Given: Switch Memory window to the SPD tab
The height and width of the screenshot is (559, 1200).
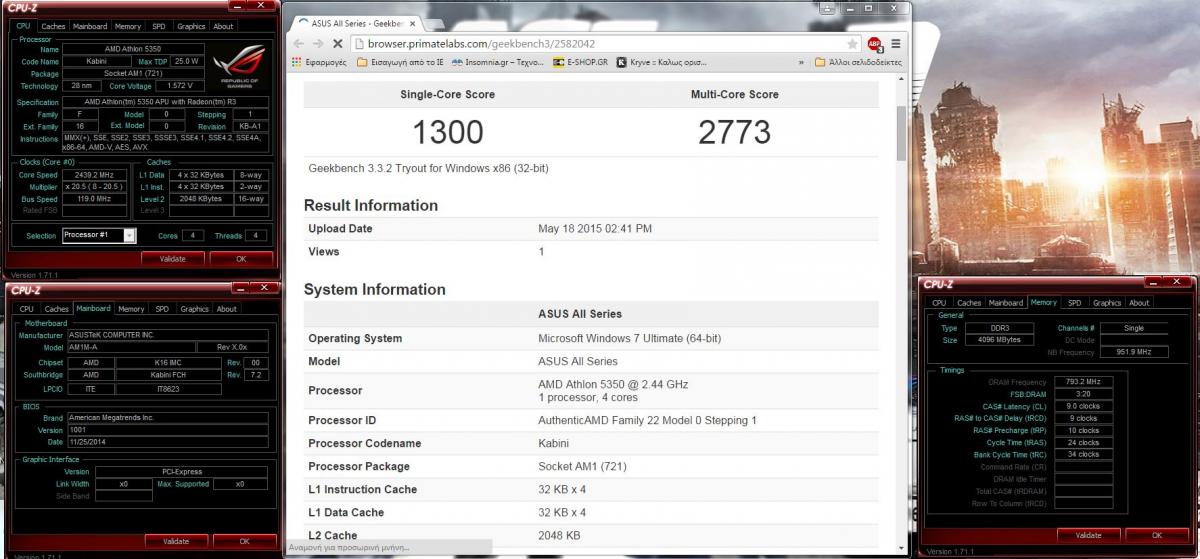Looking at the screenshot, I should (x=1074, y=302).
